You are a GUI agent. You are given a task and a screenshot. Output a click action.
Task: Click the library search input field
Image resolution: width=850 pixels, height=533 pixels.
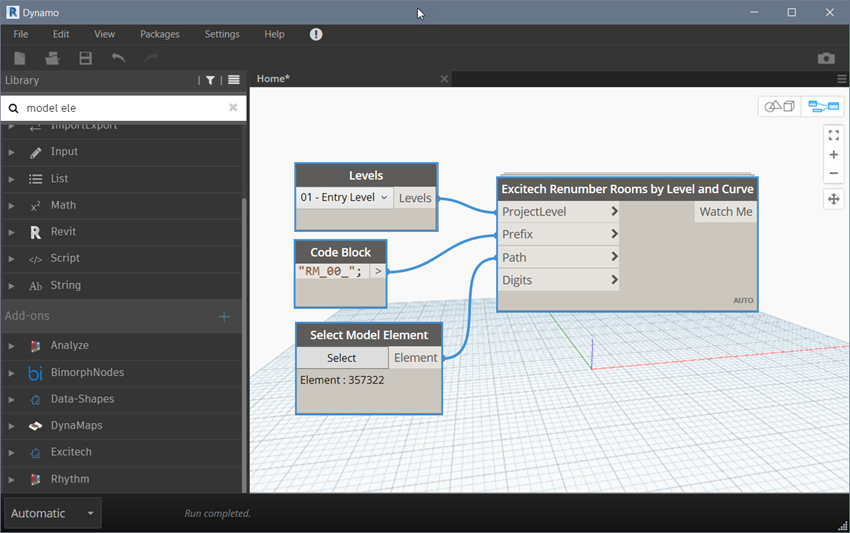(125, 108)
